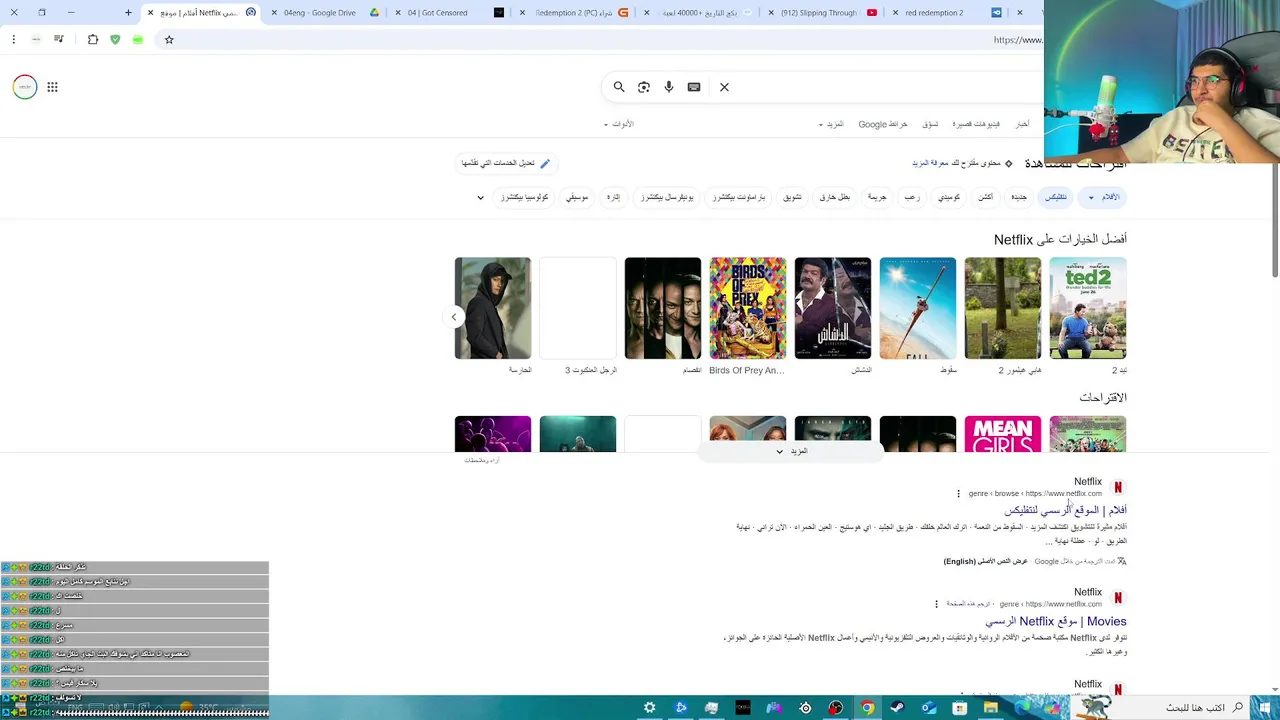
Task: Expand the filter chips row chevron
Action: [x=480, y=198]
